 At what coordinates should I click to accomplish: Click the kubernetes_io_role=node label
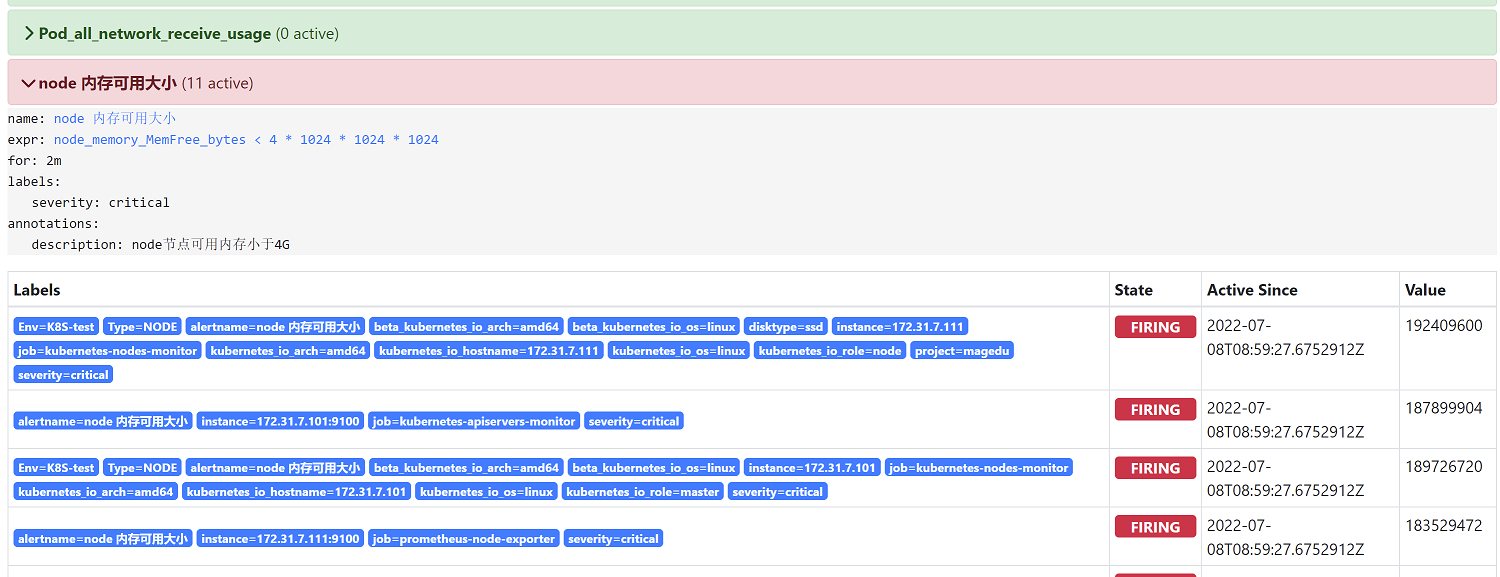pos(830,351)
